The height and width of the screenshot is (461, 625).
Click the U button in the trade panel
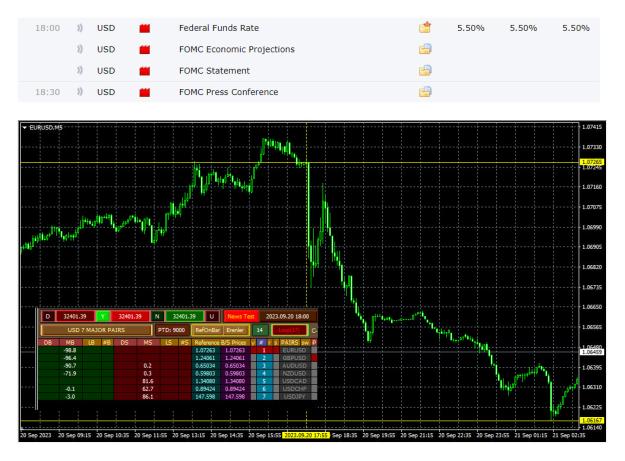212,316
